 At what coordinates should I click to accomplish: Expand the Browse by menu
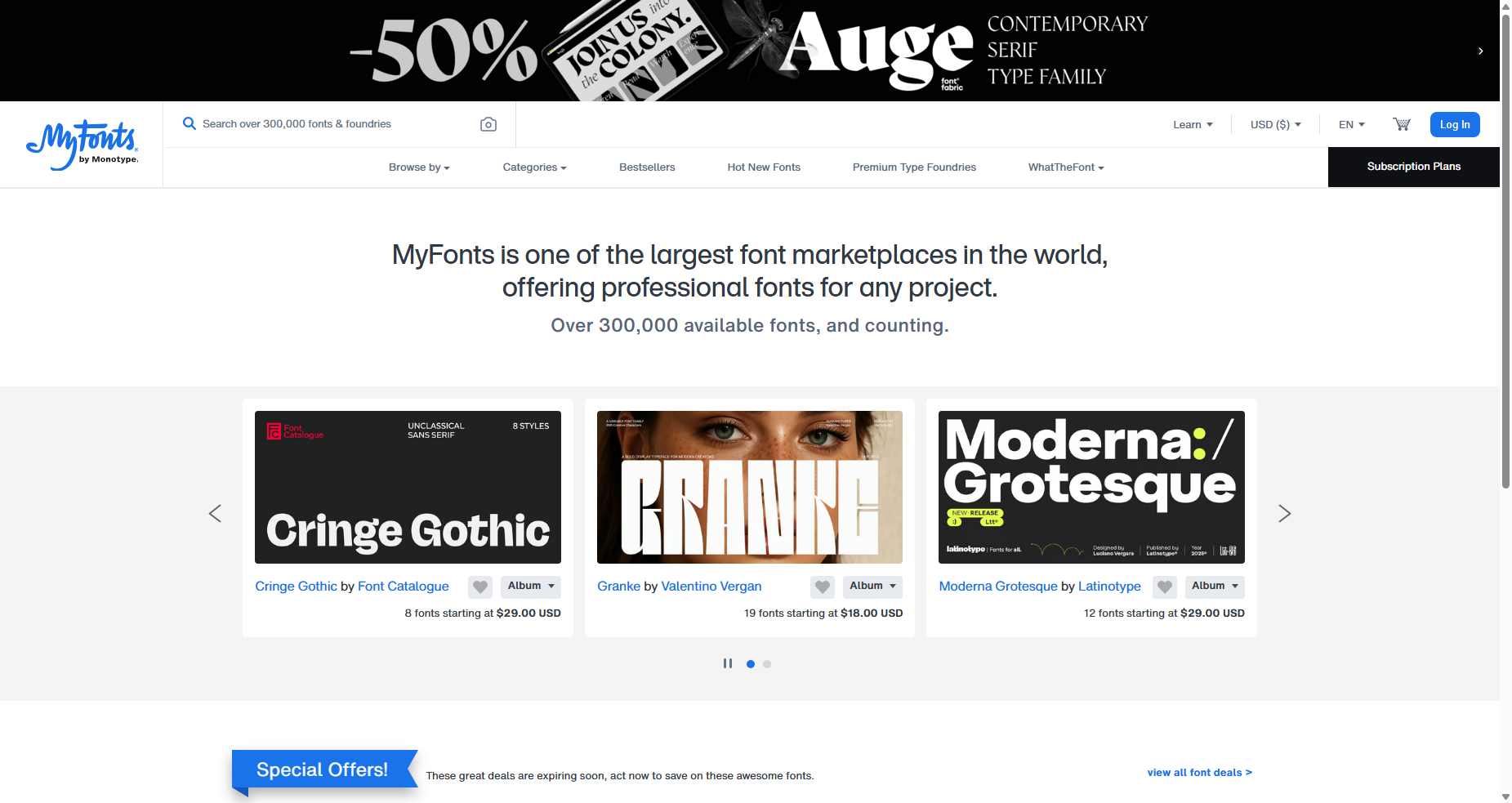(x=419, y=167)
